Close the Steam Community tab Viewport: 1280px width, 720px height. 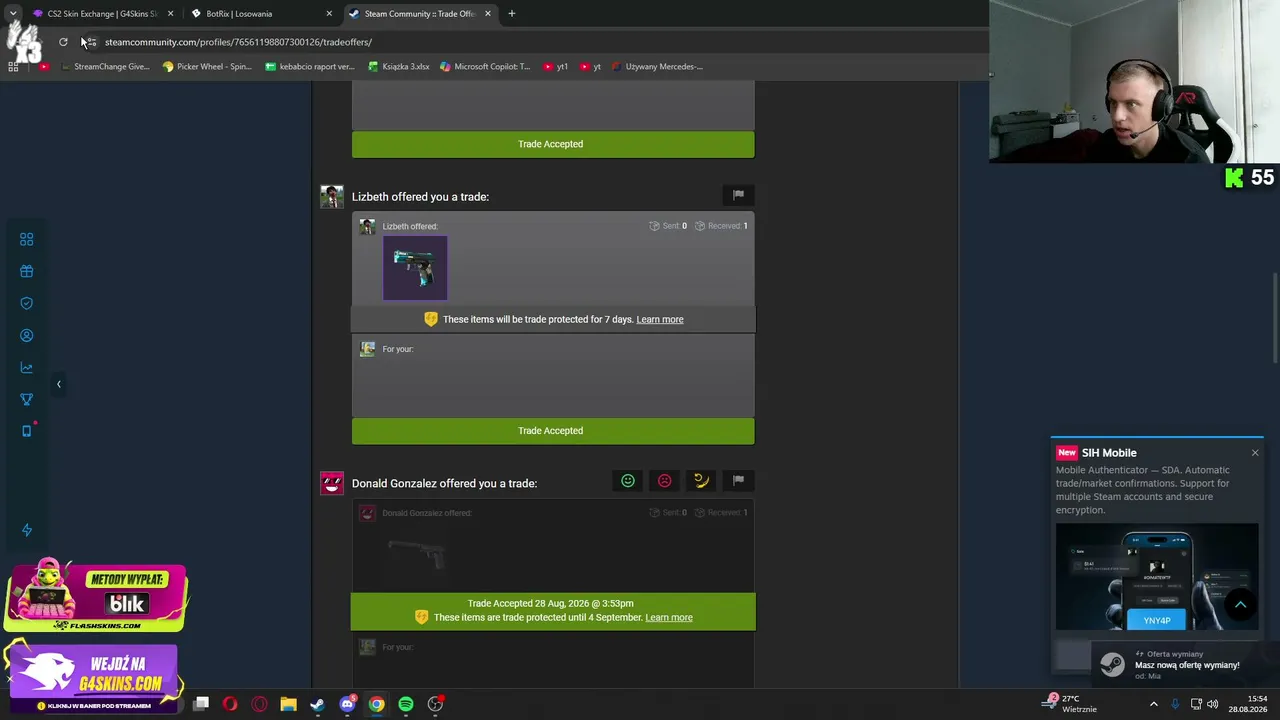(488, 14)
